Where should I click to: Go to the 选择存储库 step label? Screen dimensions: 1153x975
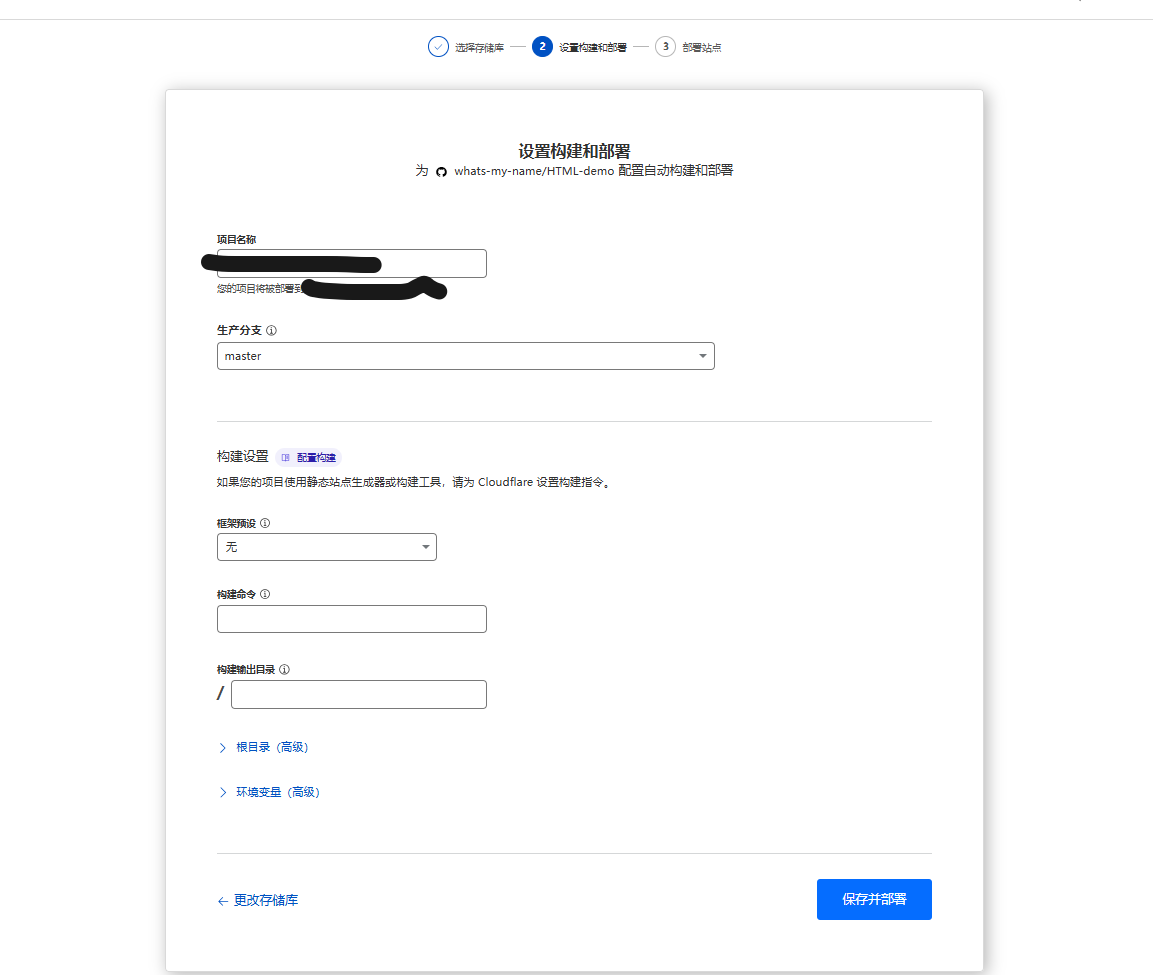pyautogui.click(x=479, y=47)
